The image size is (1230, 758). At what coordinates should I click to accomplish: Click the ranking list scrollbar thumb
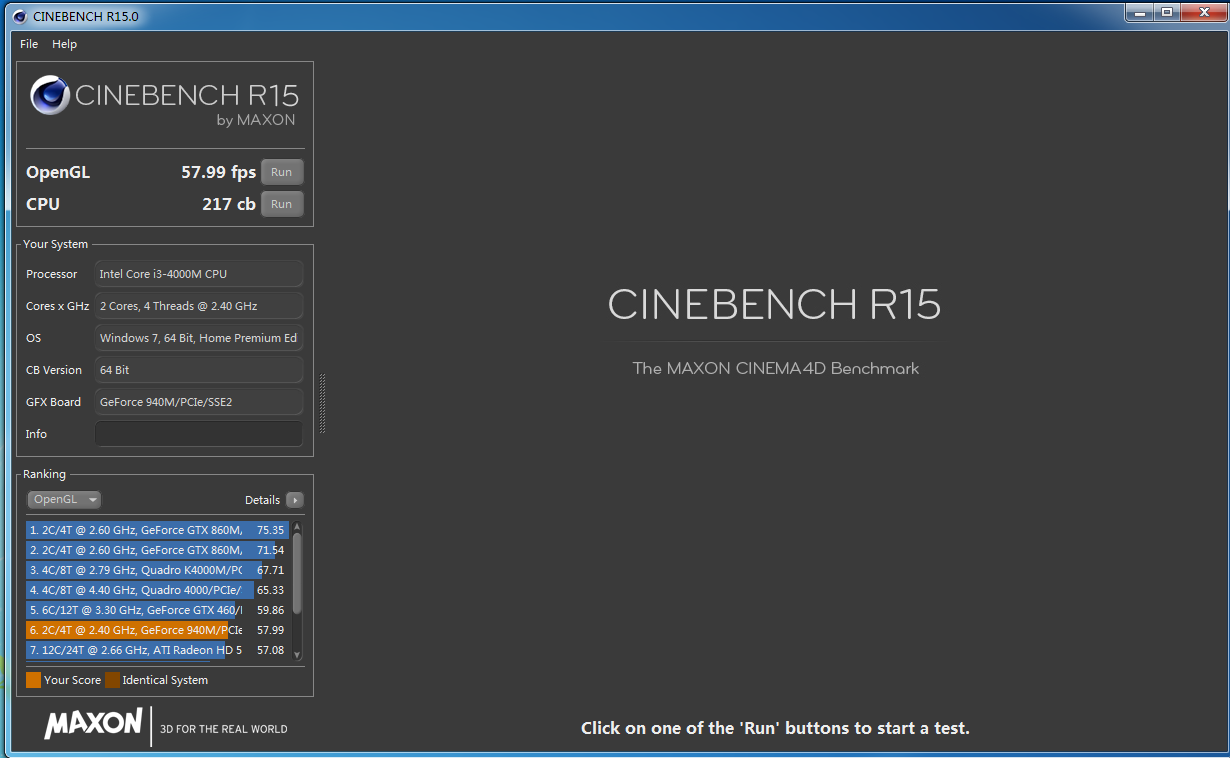click(x=297, y=573)
